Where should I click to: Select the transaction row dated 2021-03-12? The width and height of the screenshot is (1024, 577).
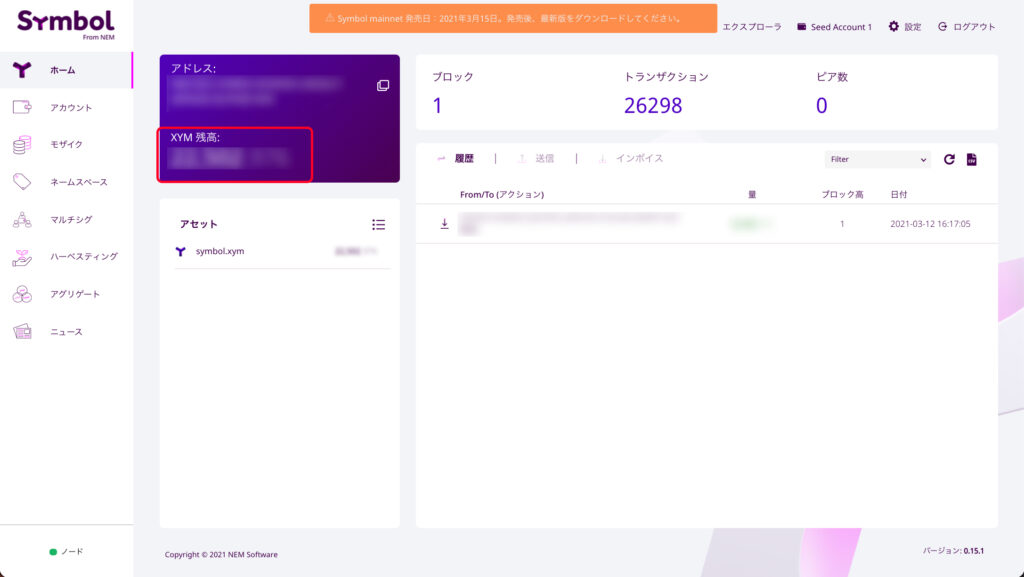706,224
